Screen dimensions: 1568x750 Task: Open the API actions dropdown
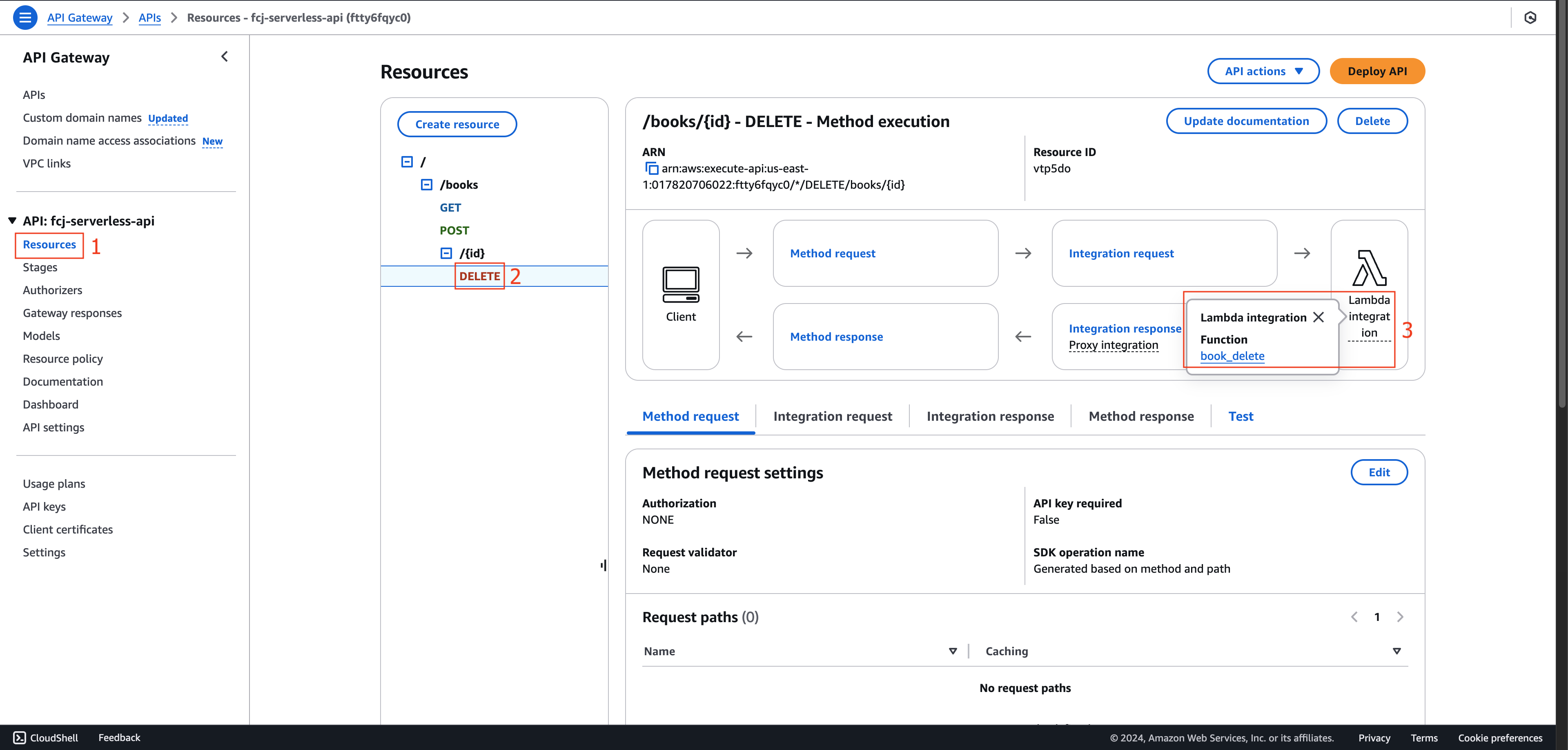(x=1263, y=71)
